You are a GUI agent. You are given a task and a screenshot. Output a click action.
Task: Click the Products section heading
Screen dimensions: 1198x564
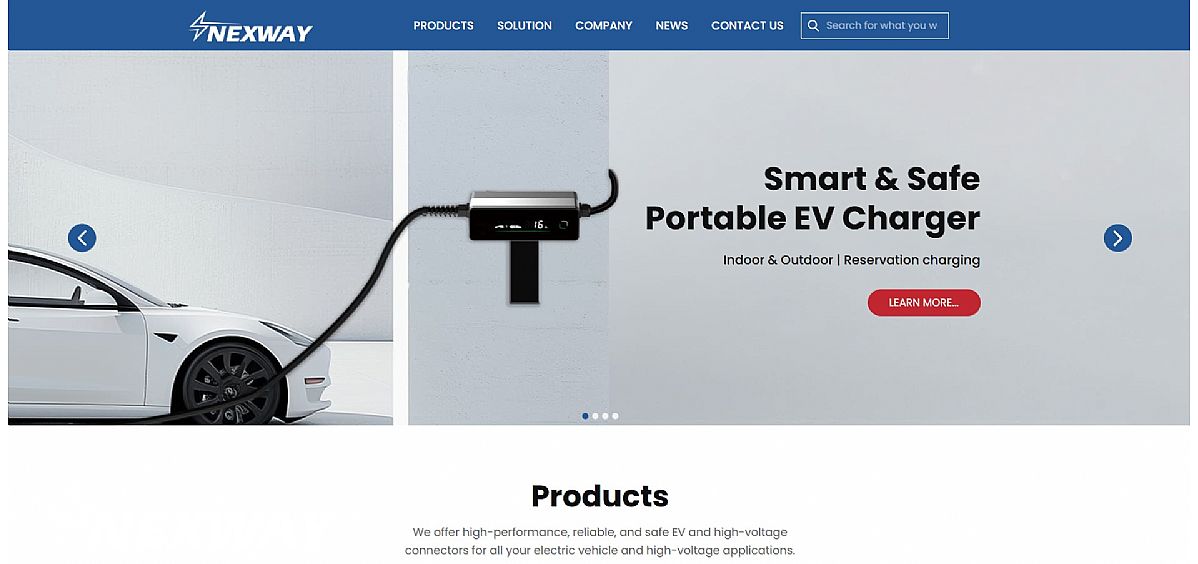pyautogui.click(x=600, y=496)
